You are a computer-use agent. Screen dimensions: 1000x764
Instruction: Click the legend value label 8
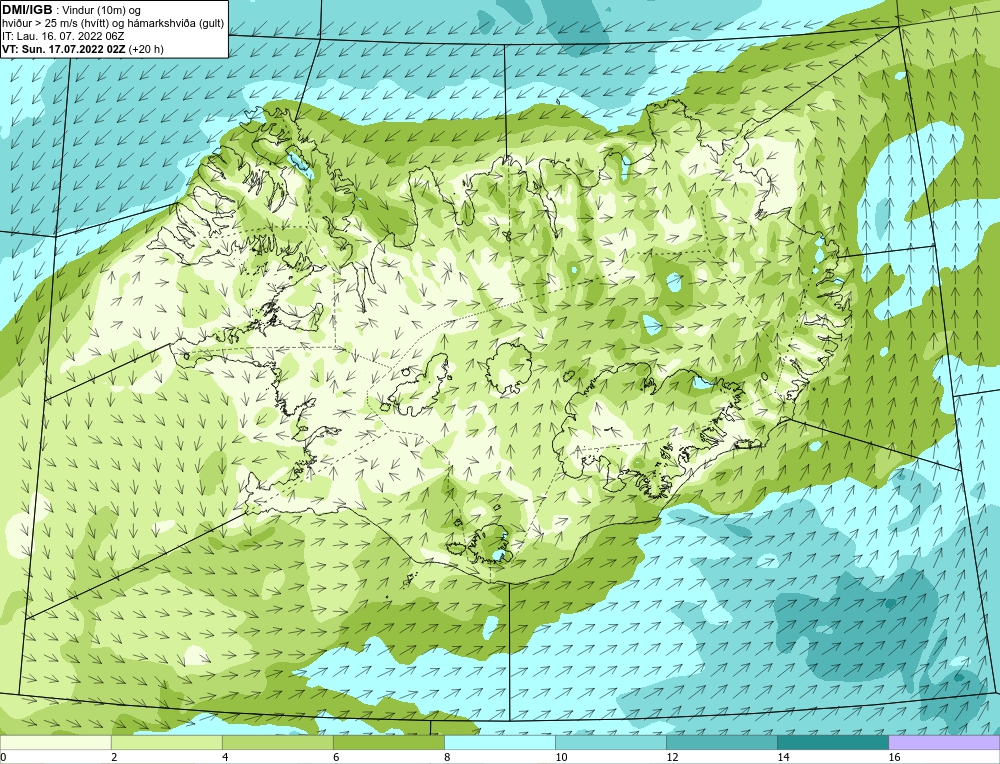click(447, 757)
